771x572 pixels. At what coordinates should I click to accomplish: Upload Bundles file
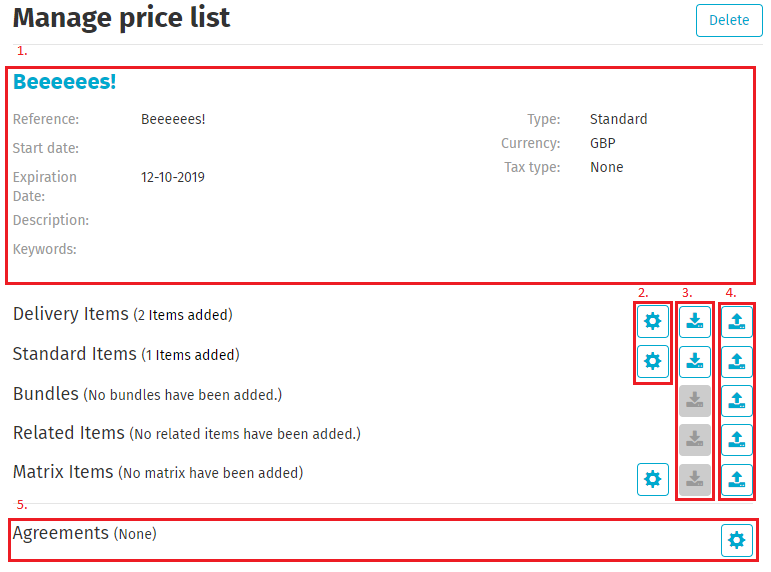(x=737, y=400)
